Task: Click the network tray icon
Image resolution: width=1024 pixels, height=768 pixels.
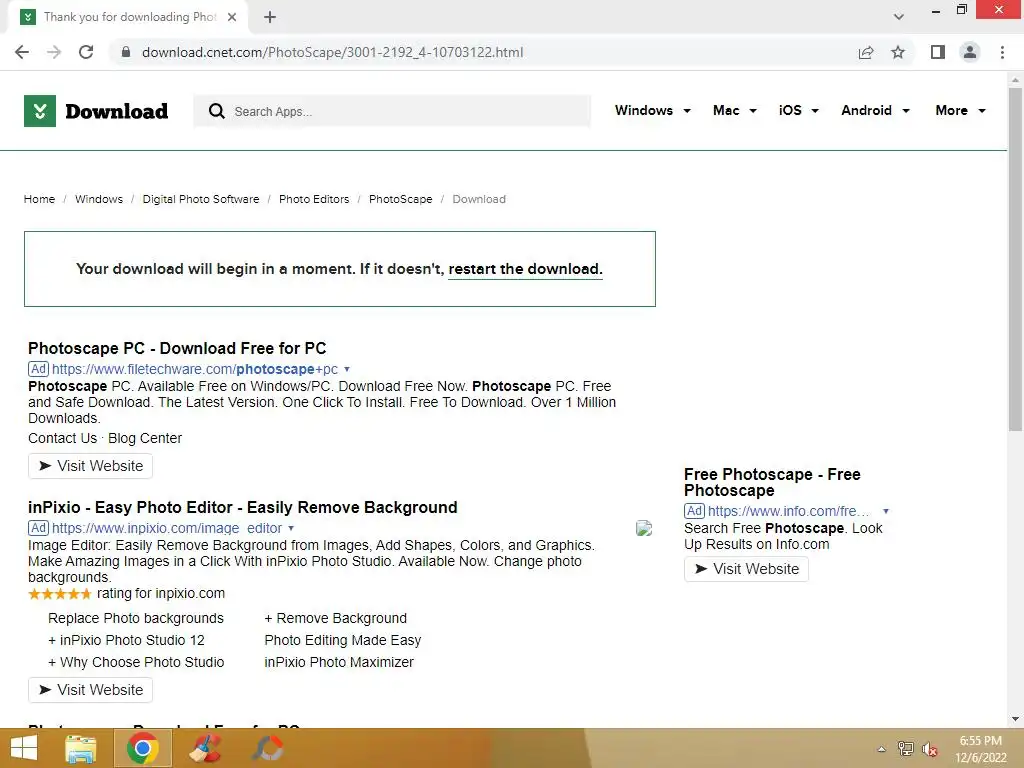Action: (x=906, y=748)
